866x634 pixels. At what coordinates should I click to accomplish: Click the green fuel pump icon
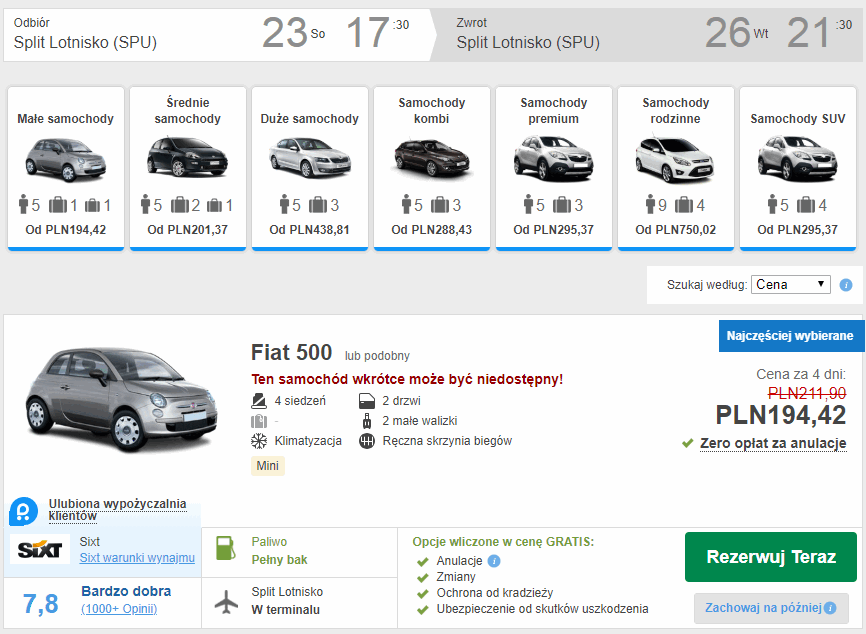[227, 550]
